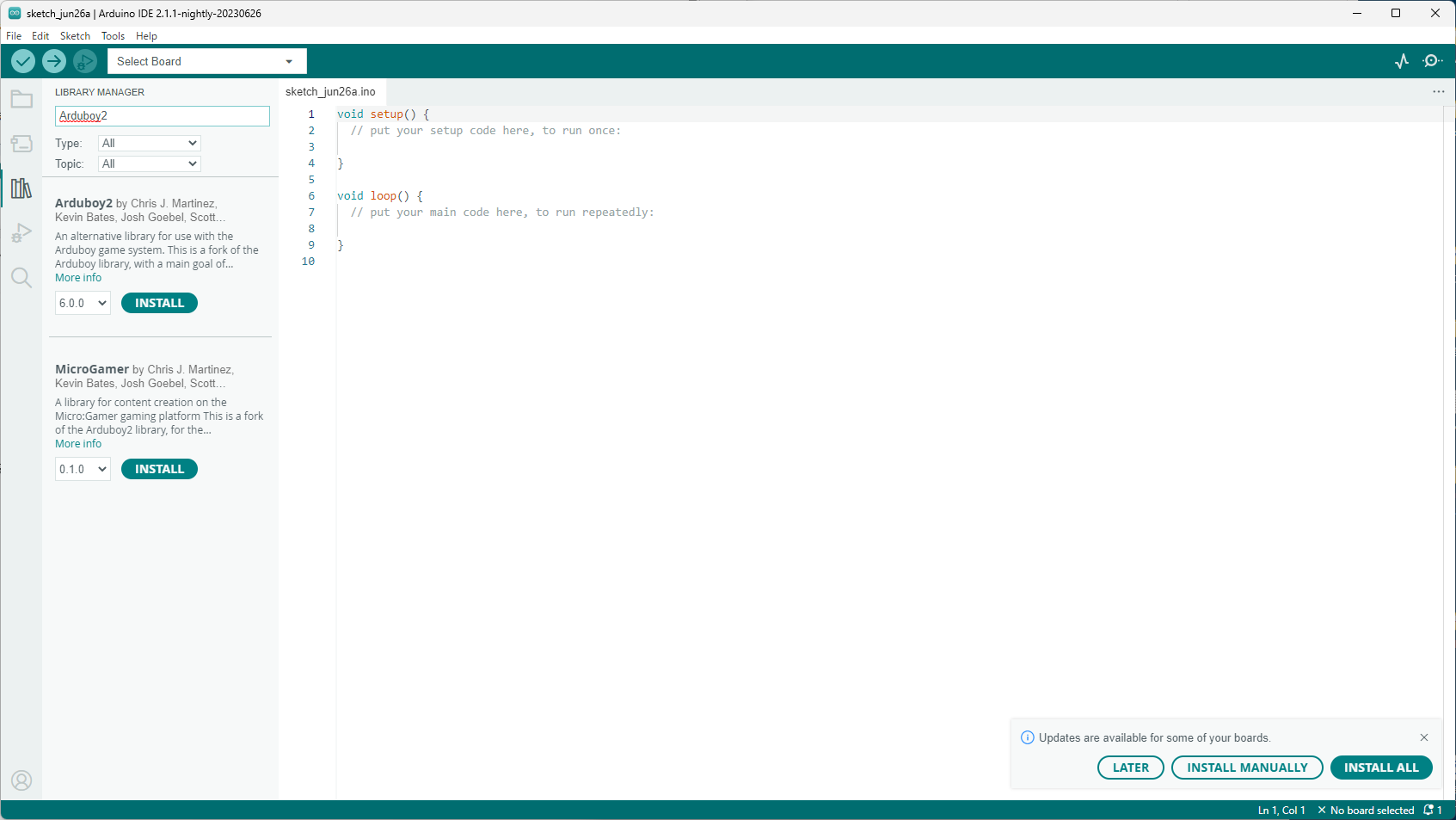
Task: Click the Arduboy2 library title
Action: click(x=83, y=203)
